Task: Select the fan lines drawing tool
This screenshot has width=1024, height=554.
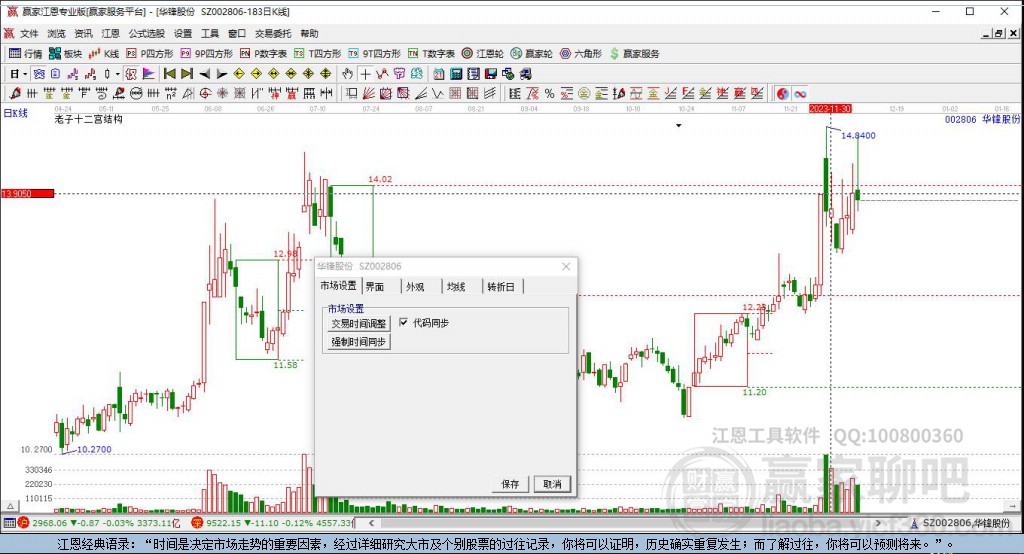Action: pos(369,93)
